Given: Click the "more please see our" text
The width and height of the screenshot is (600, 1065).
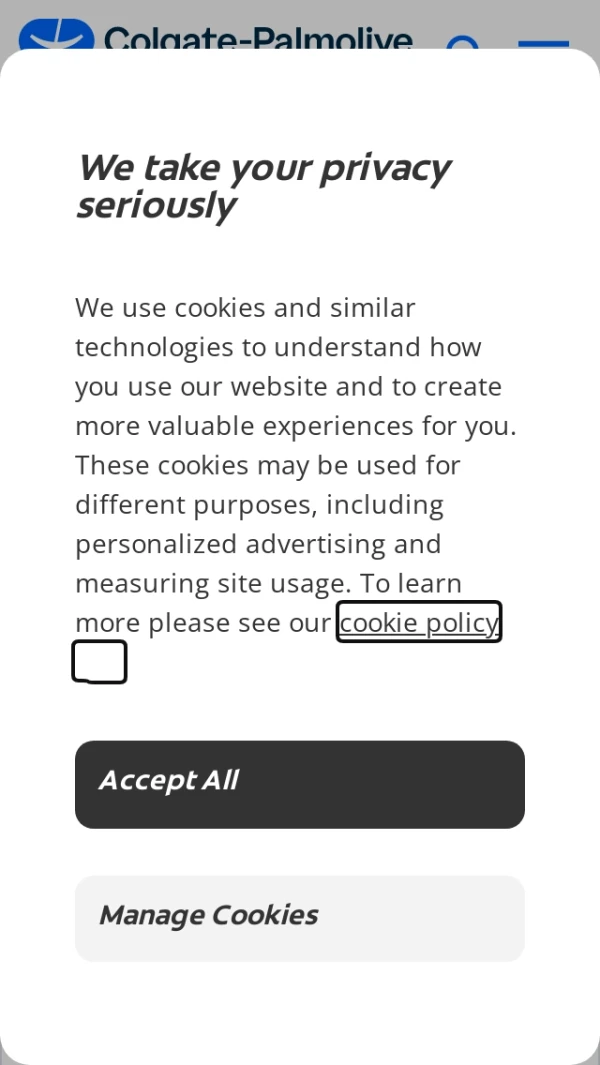Looking at the screenshot, I should [x=202, y=623].
